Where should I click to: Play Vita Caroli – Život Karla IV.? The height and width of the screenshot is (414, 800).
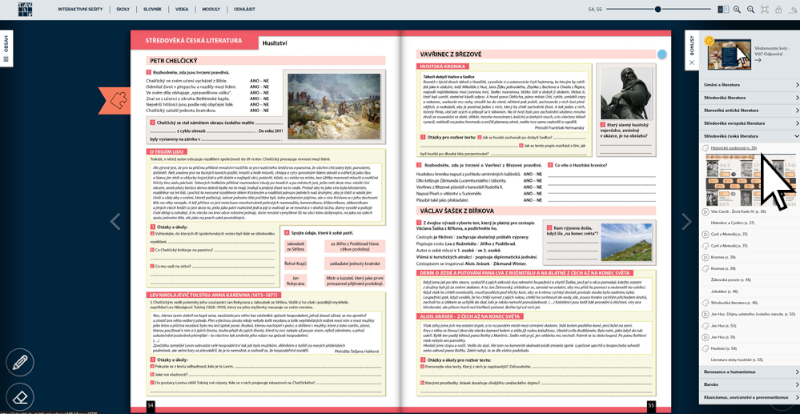point(738,211)
